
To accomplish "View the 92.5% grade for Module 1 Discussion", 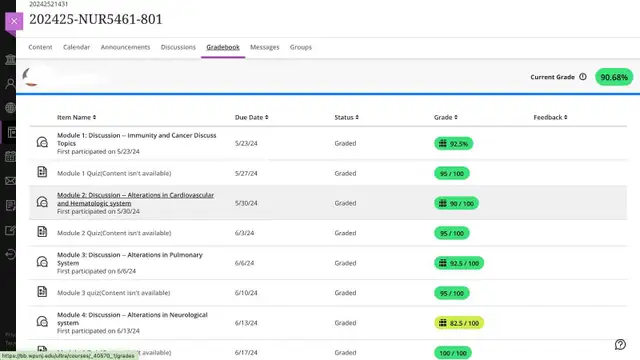I will coord(453,144).
